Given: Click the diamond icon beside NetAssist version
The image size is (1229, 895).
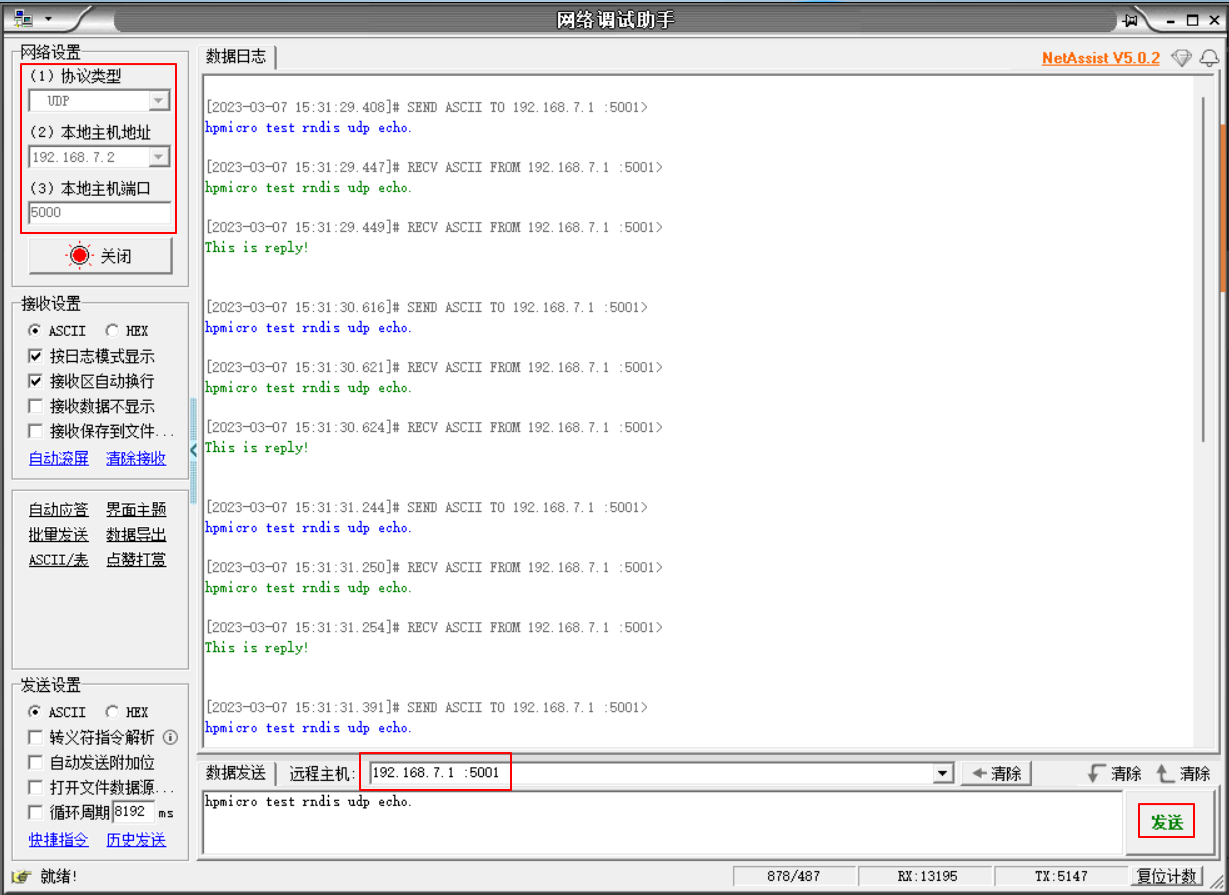Looking at the screenshot, I should pos(1181,58).
